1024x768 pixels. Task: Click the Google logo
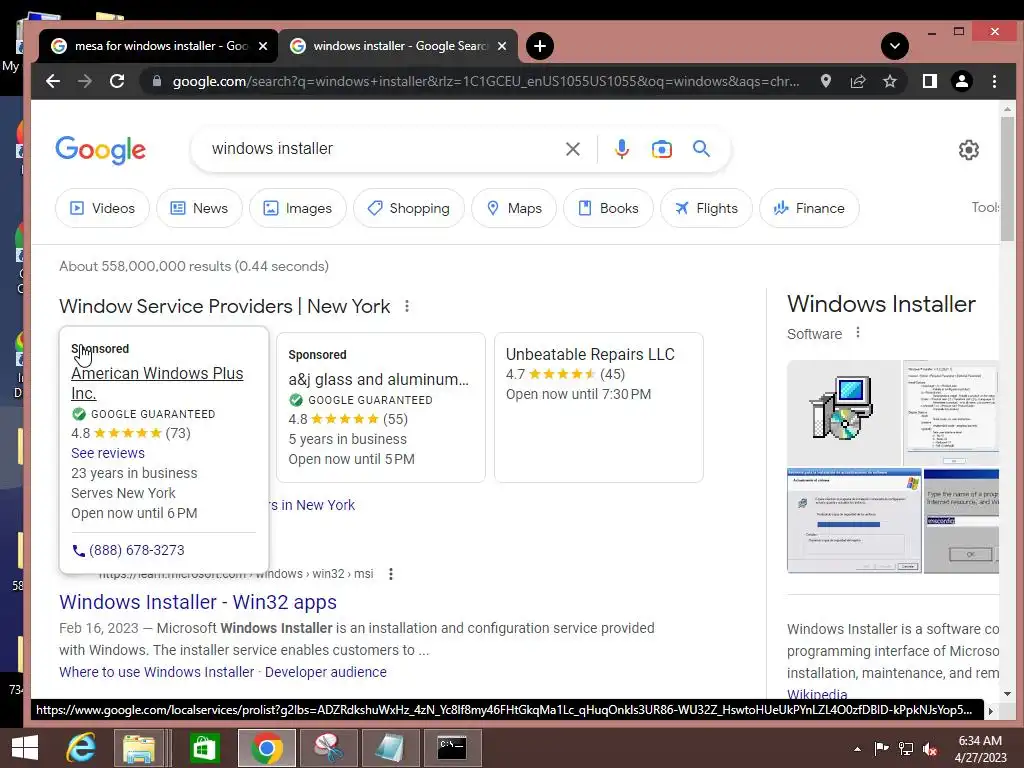point(101,150)
